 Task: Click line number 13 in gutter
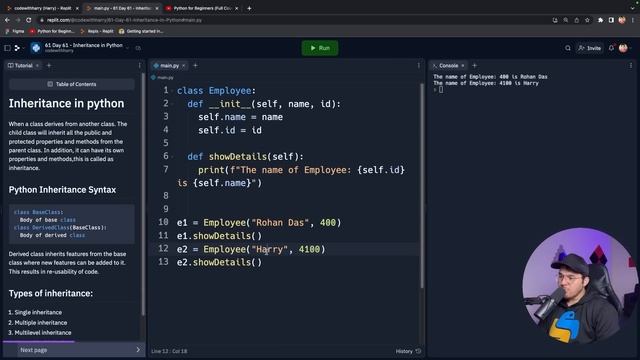point(163,262)
